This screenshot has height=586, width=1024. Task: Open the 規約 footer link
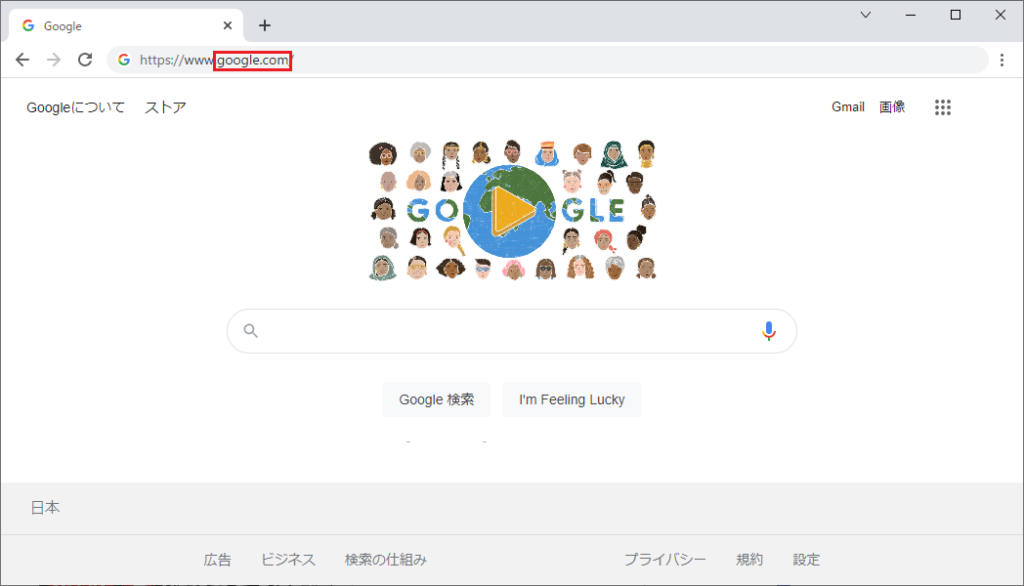(749, 560)
